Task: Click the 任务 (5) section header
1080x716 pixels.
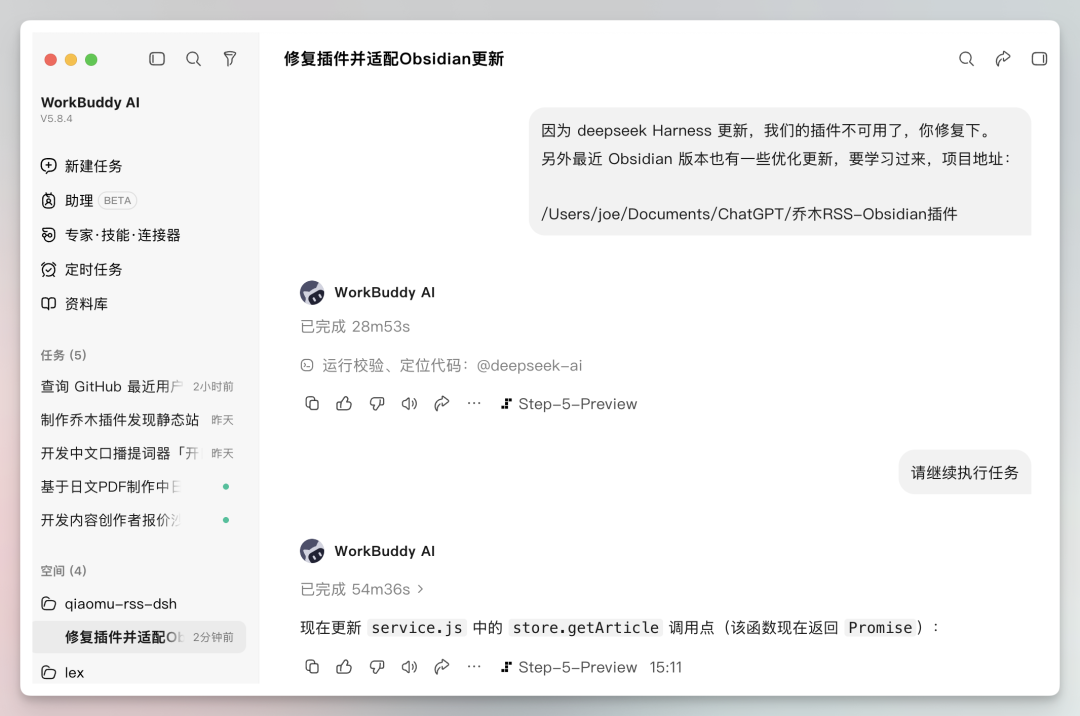Action: tap(63, 355)
